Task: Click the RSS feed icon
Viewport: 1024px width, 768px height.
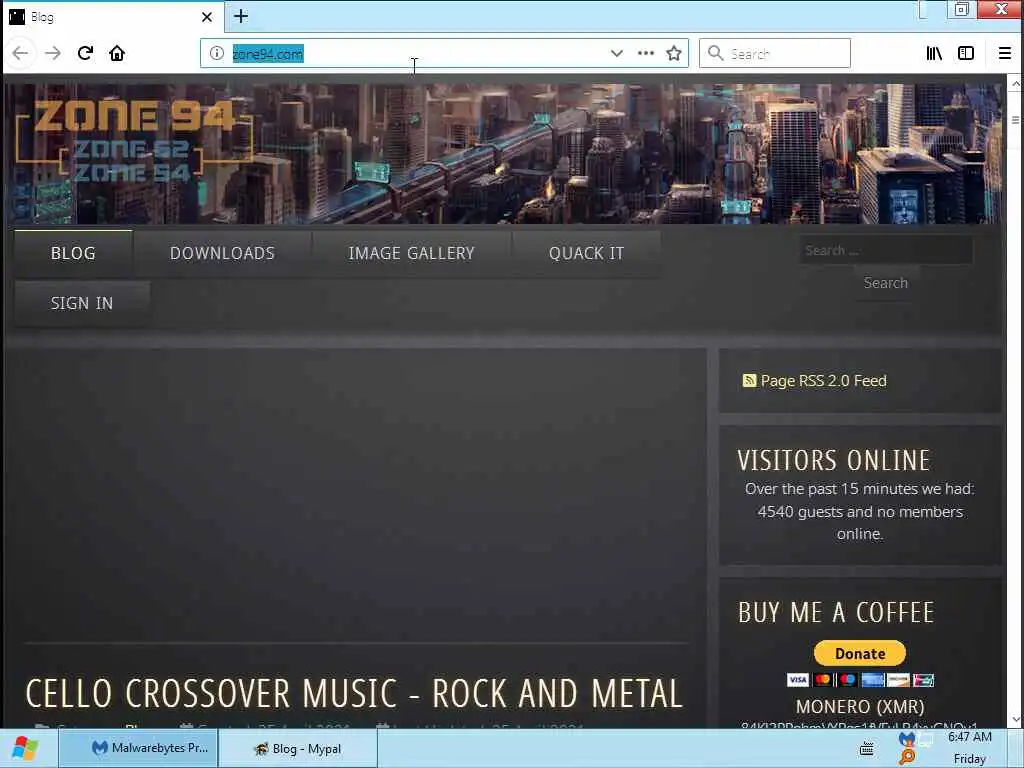Action: click(x=749, y=380)
